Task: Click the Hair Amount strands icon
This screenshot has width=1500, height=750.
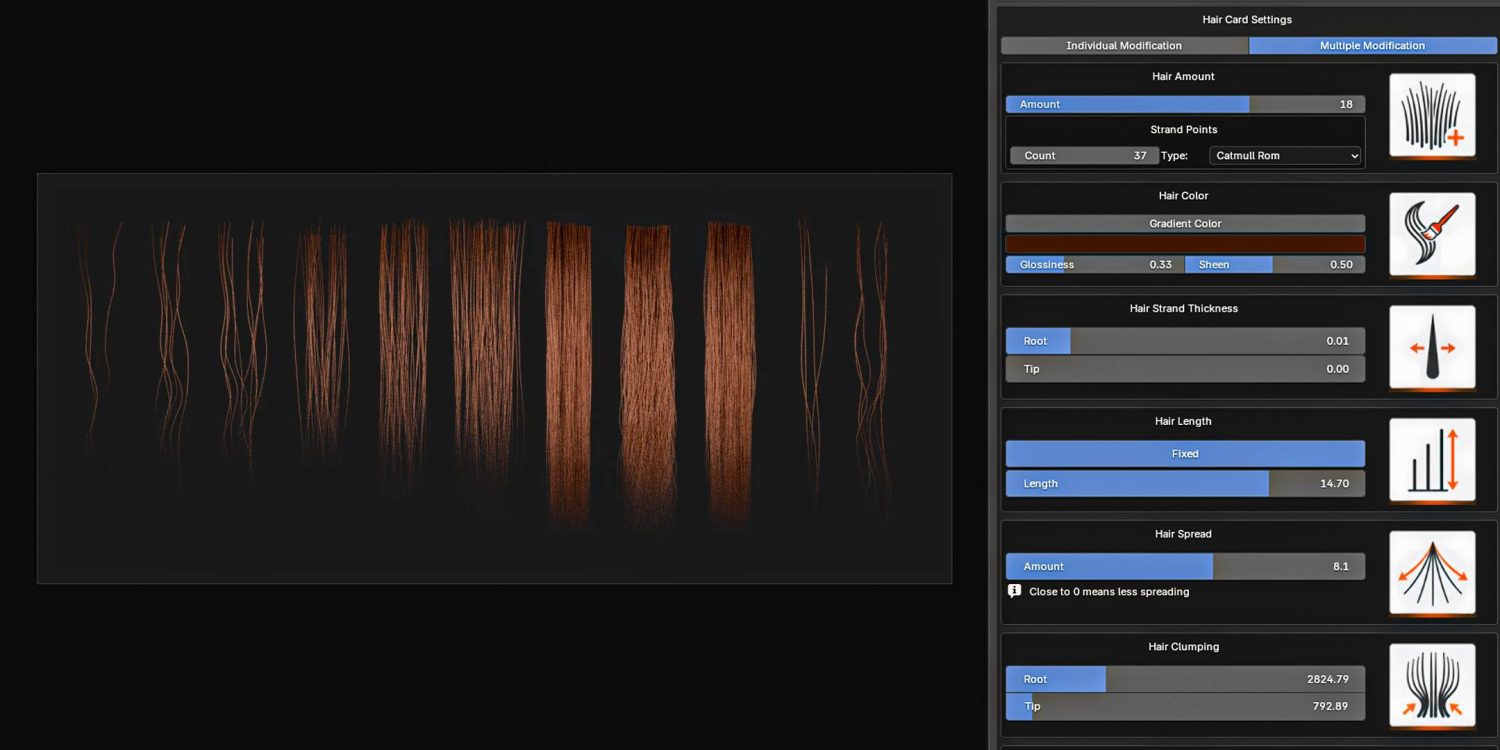Action: (x=1432, y=115)
